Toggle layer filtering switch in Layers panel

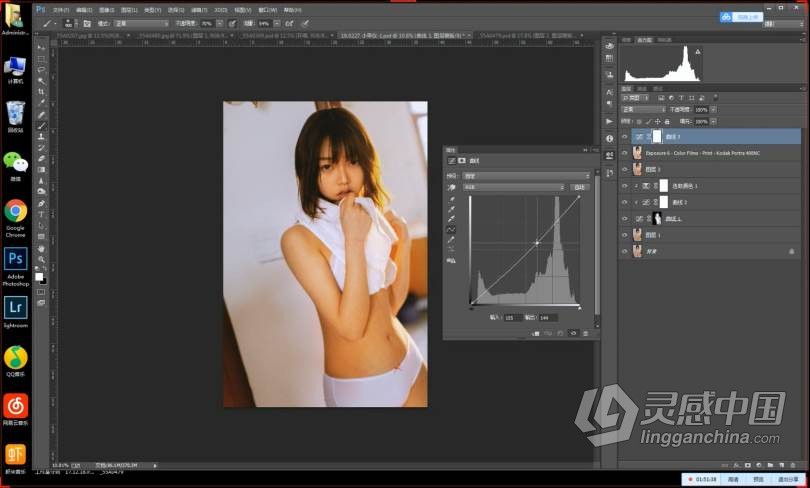coord(715,98)
